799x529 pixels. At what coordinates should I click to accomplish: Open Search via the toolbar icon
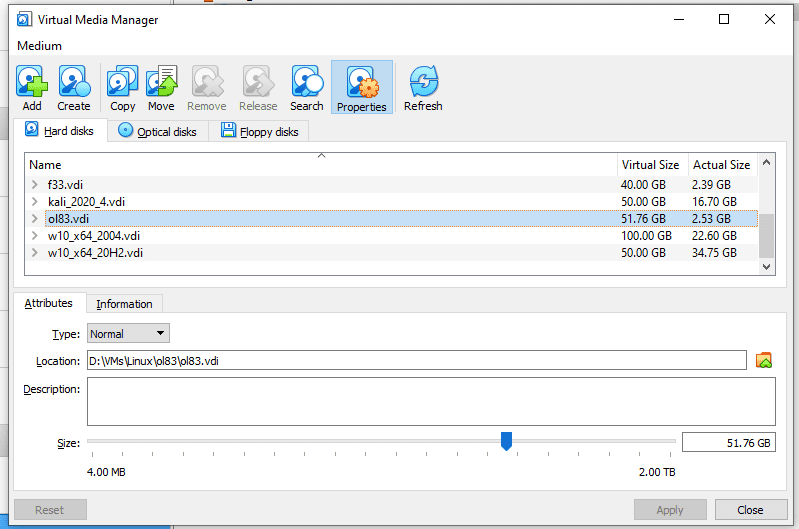[307, 86]
